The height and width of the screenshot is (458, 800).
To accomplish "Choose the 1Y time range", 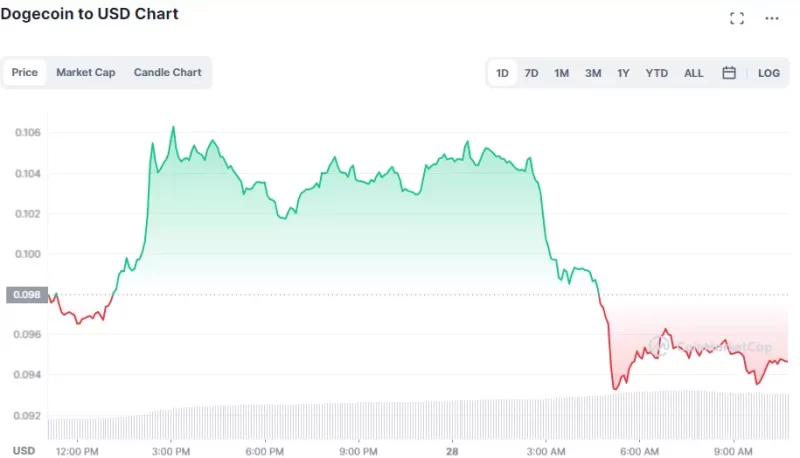I will coord(624,73).
